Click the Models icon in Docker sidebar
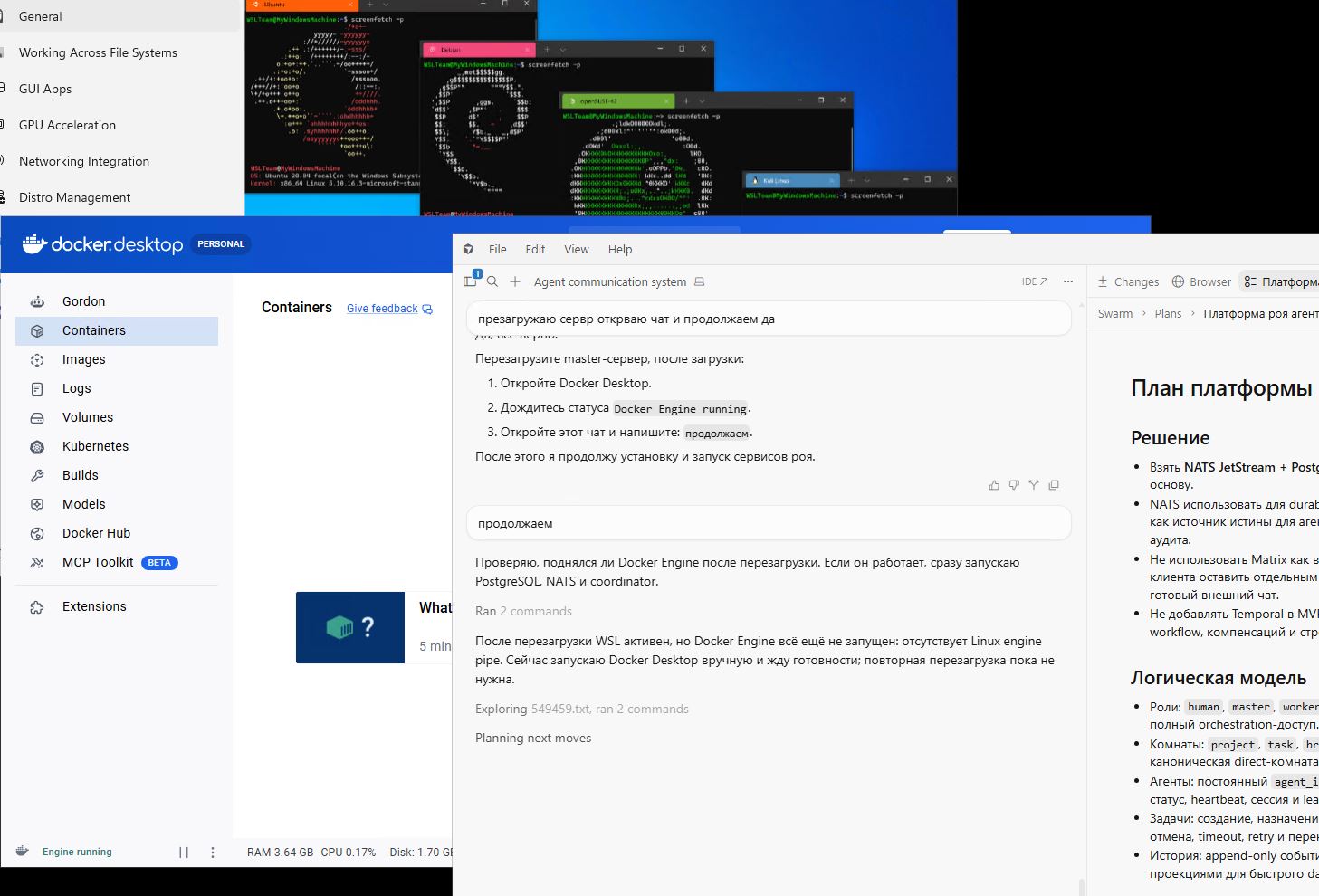Viewport: 1319px width, 896px height. (x=37, y=504)
